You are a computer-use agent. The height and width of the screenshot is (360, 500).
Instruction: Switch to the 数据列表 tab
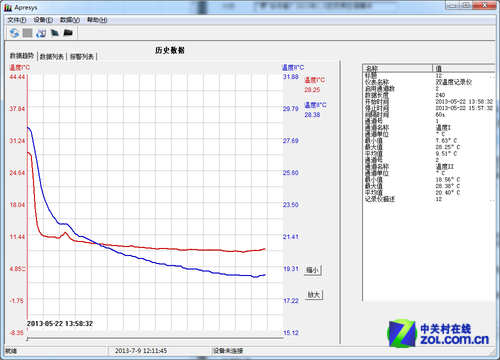tap(52, 57)
